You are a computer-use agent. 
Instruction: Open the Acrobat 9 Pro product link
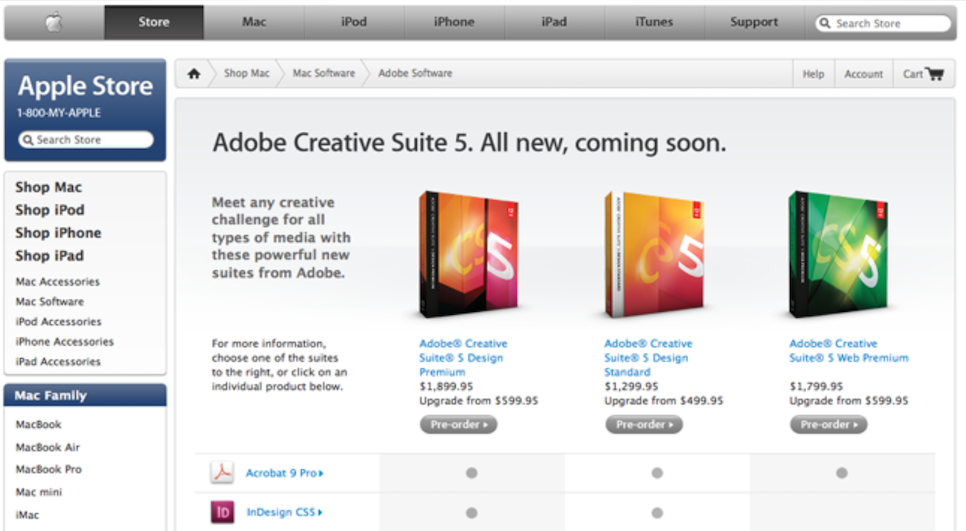pyautogui.click(x=284, y=473)
